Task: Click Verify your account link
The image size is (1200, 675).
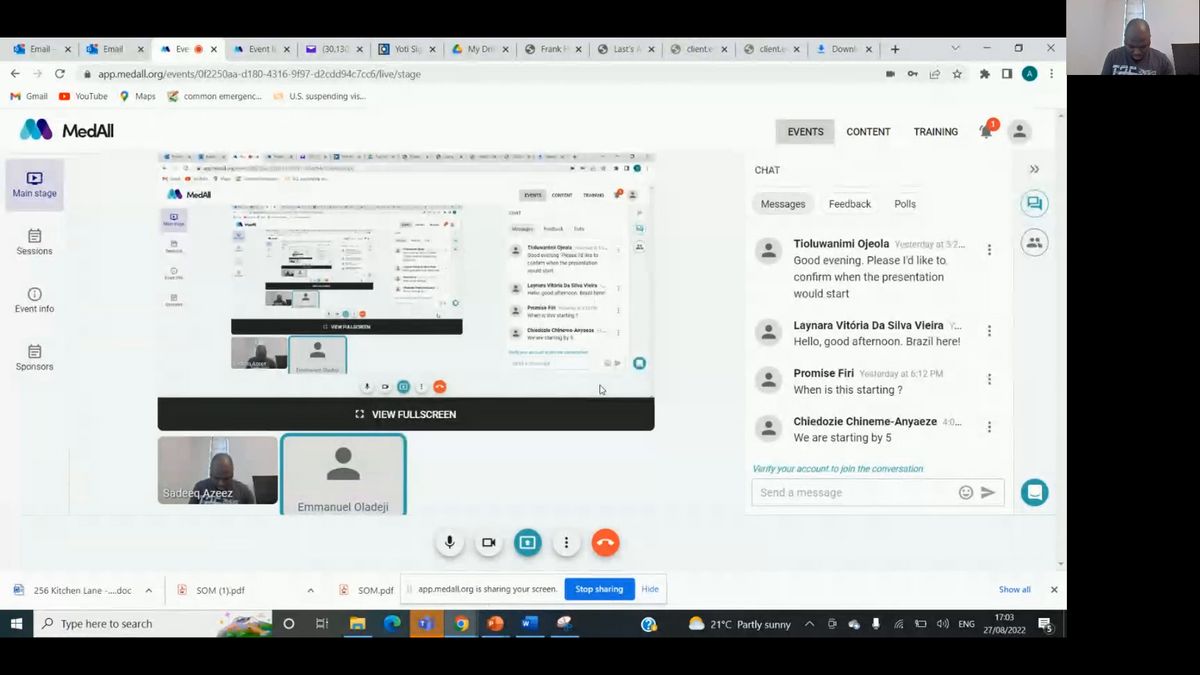Action: coord(838,468)
